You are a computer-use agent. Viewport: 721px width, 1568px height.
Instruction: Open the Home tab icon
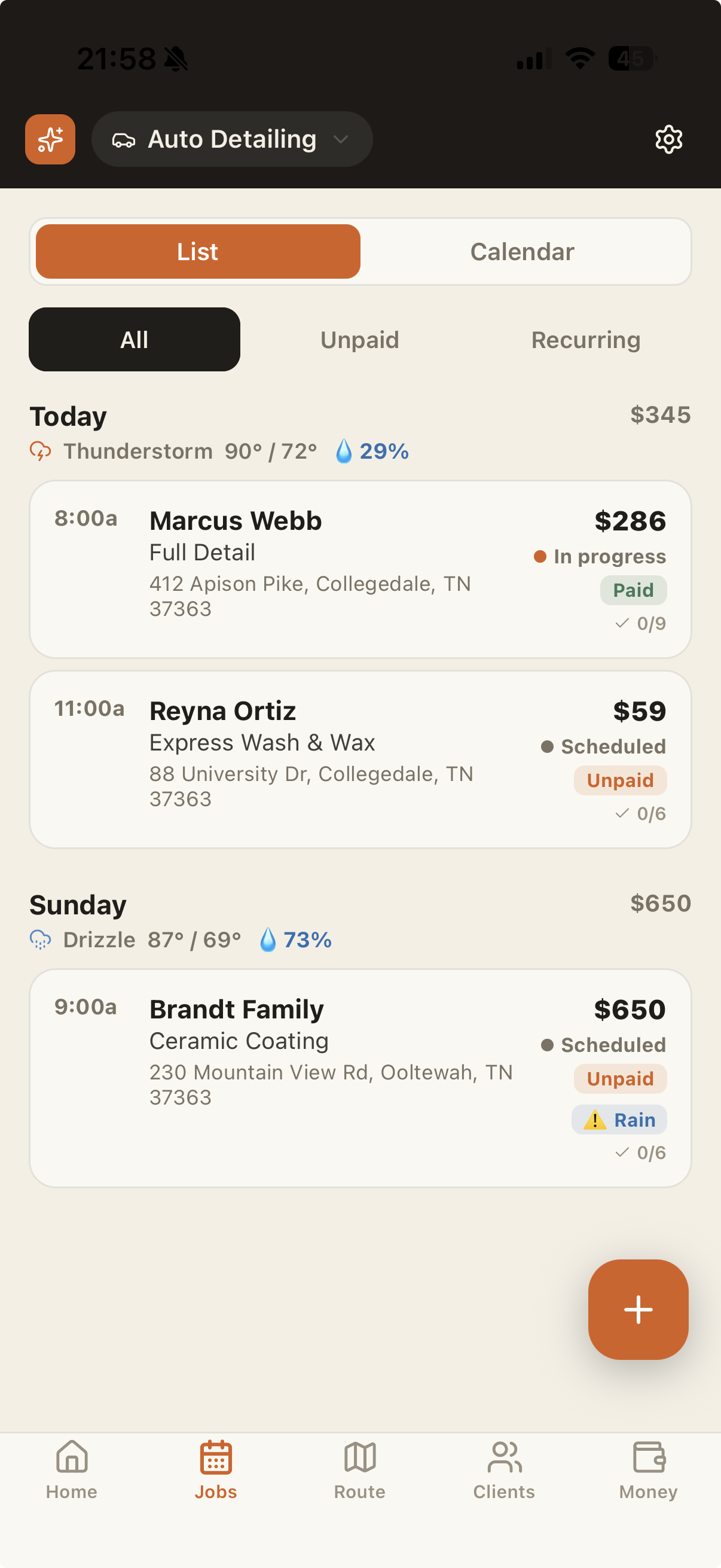pos(72,1457)
